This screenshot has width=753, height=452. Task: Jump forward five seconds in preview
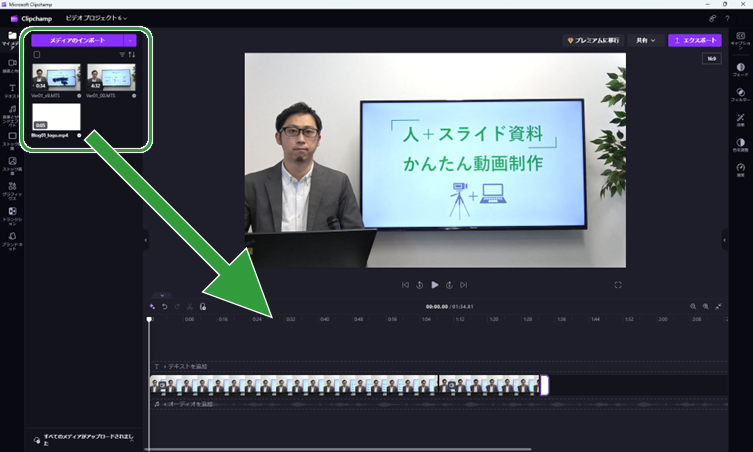tap(449, 285)
